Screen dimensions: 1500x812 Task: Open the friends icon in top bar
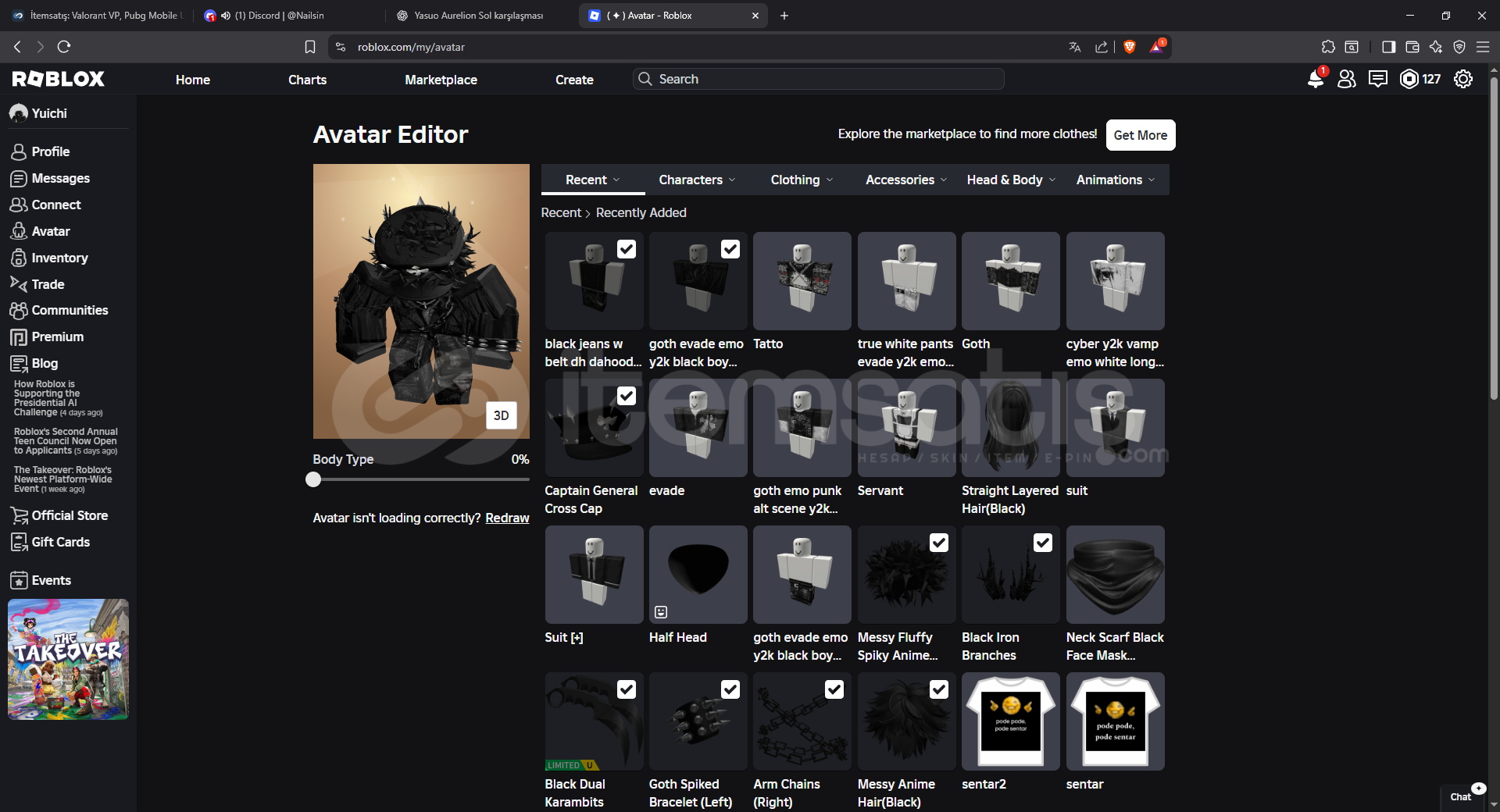click(x=1346, y=79)
